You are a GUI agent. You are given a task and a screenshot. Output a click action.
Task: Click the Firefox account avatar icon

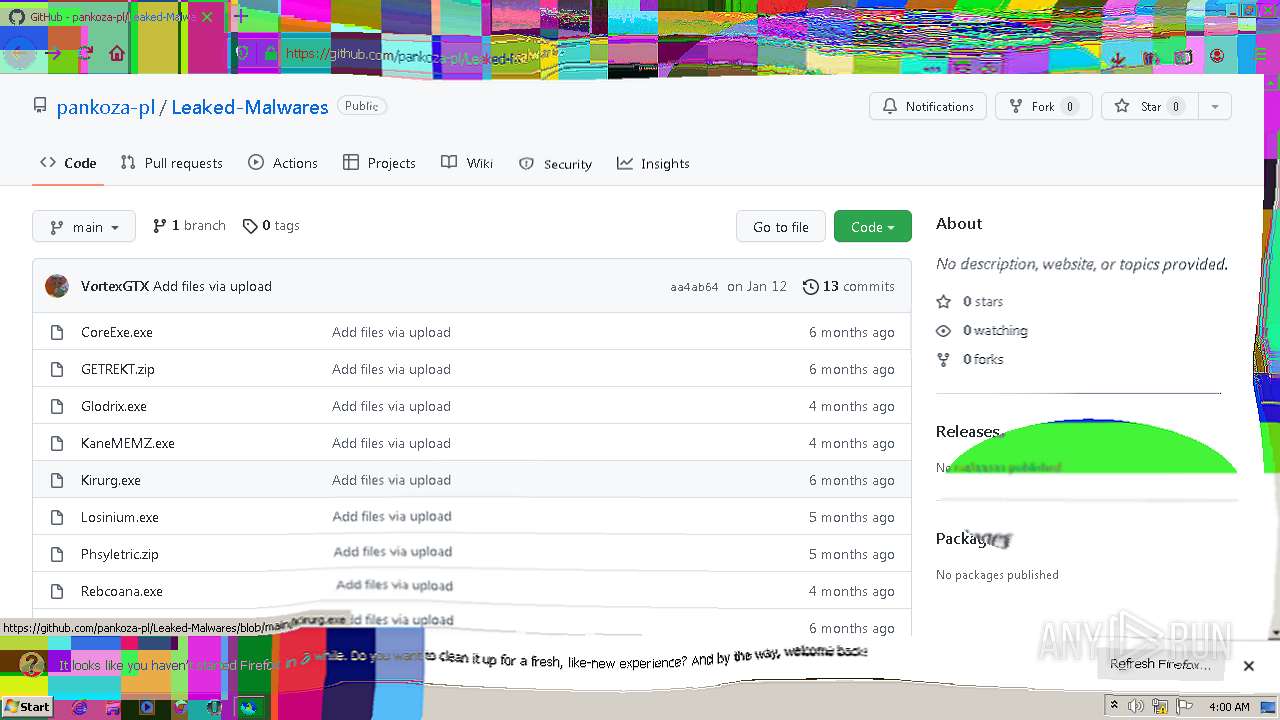coord(1217,56)
